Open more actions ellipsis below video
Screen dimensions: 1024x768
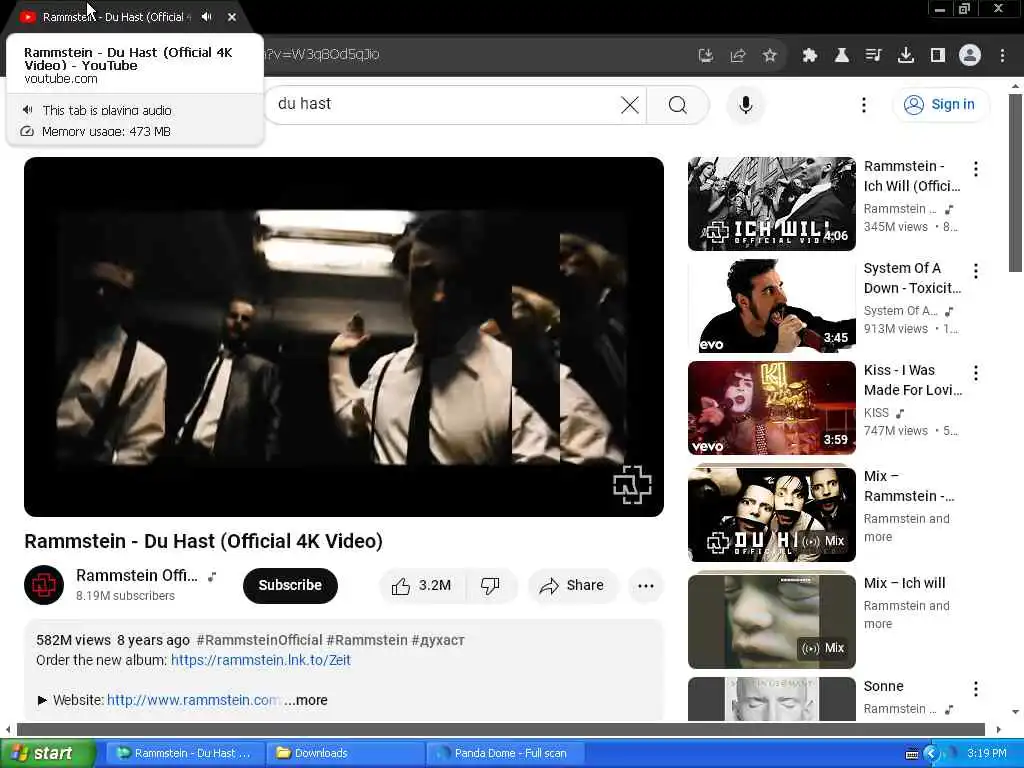coord(646,585)
